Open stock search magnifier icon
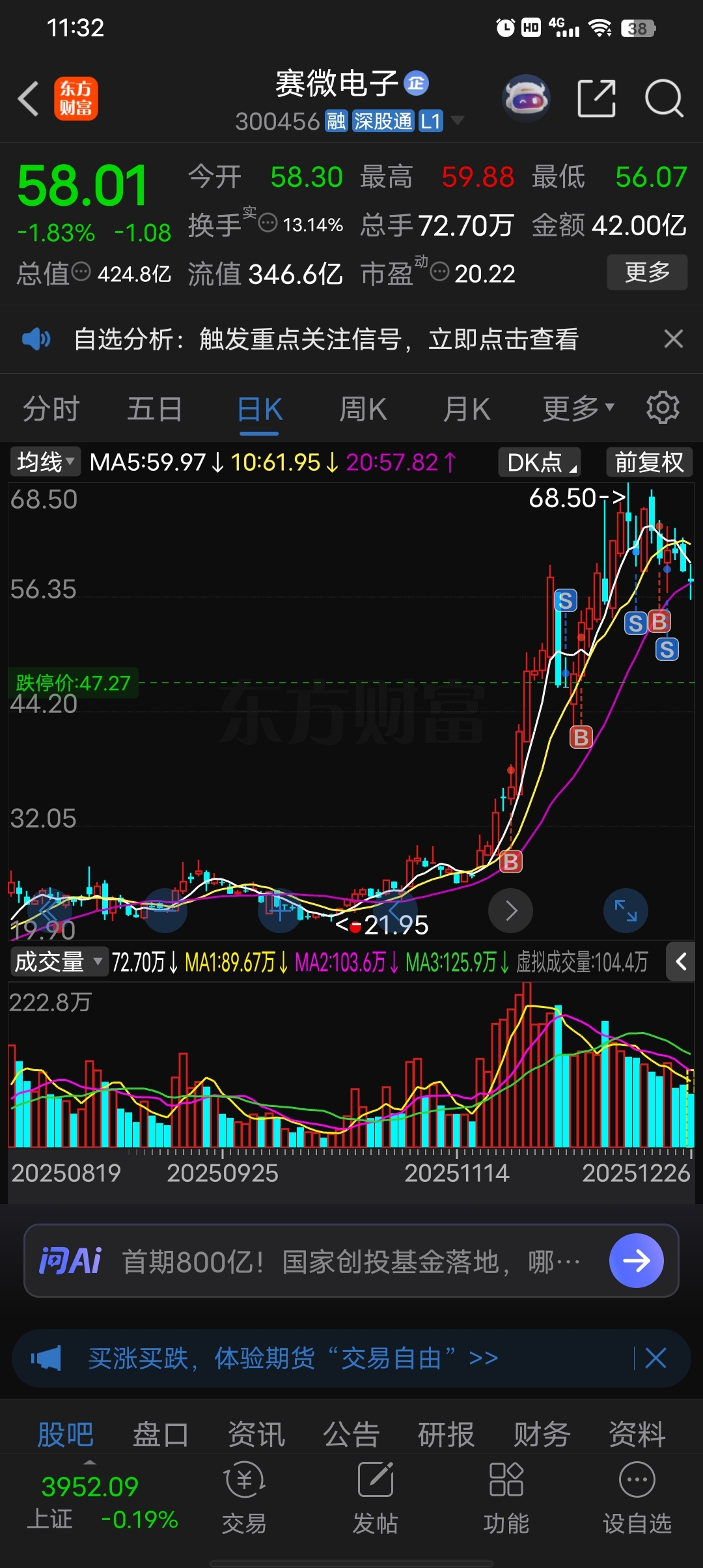The height and width of the screenshot is (1568, 703). click(x=664, y=99)
